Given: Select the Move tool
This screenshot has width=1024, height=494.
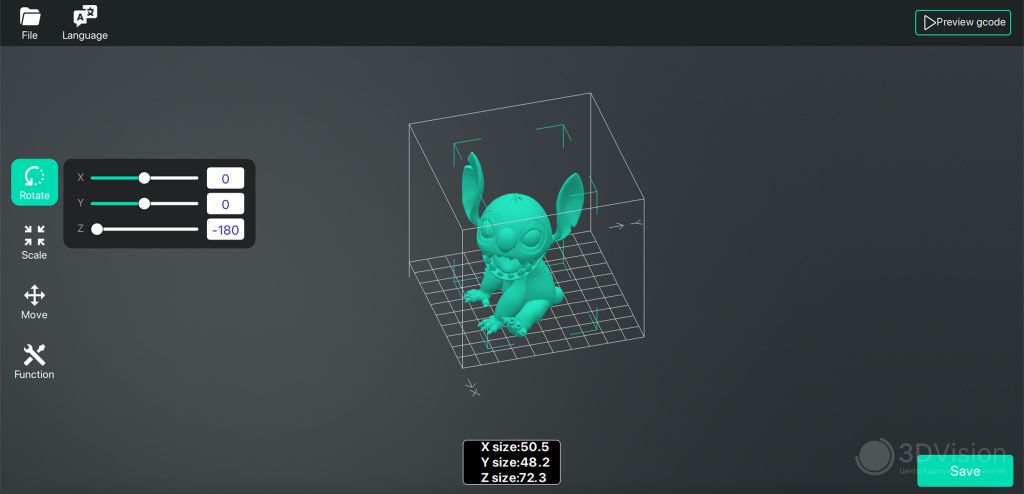Looking at the screenshot, I should (x=34, y=302).
